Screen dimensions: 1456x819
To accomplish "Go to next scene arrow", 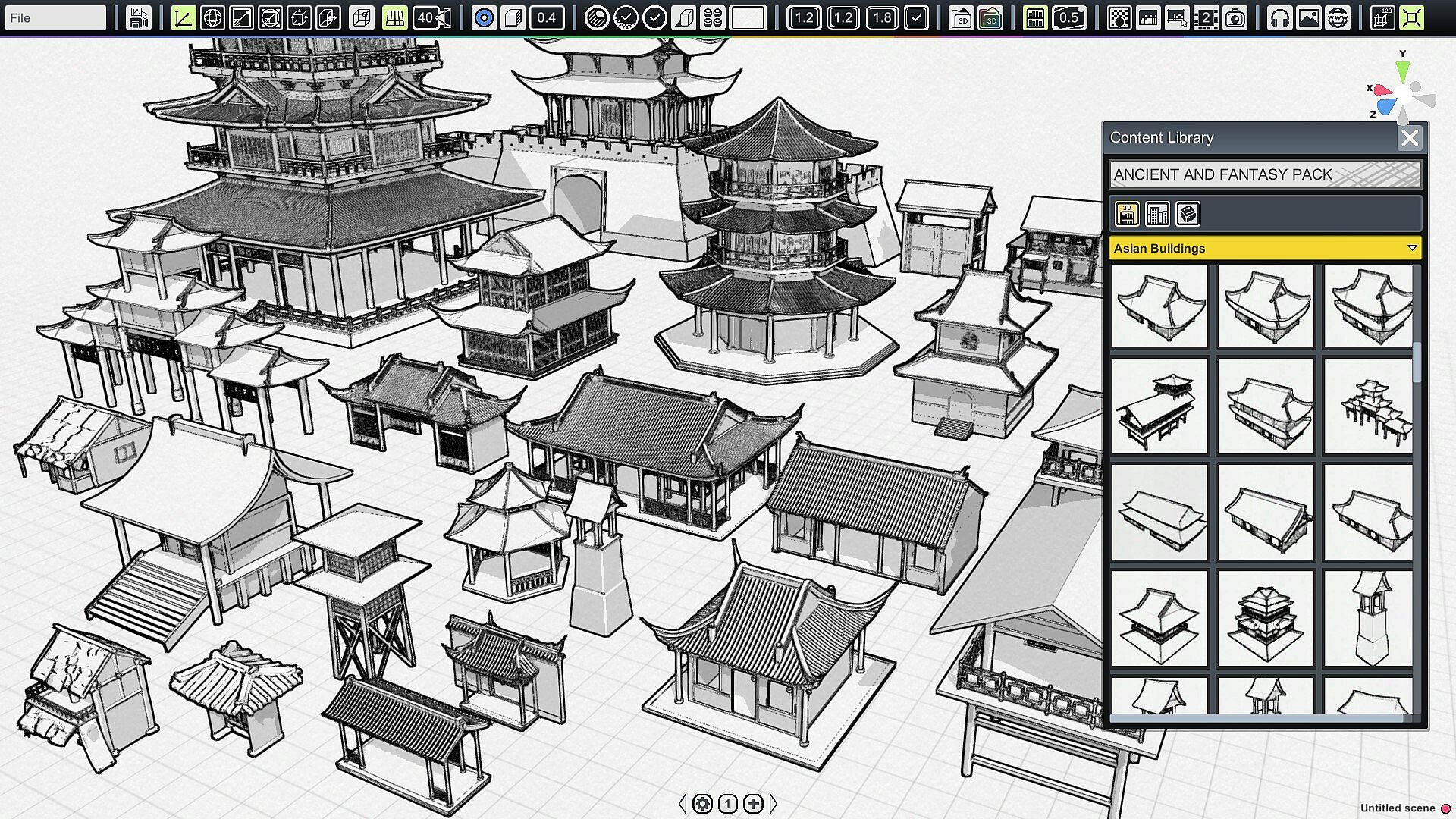I will tap(773, 804).
